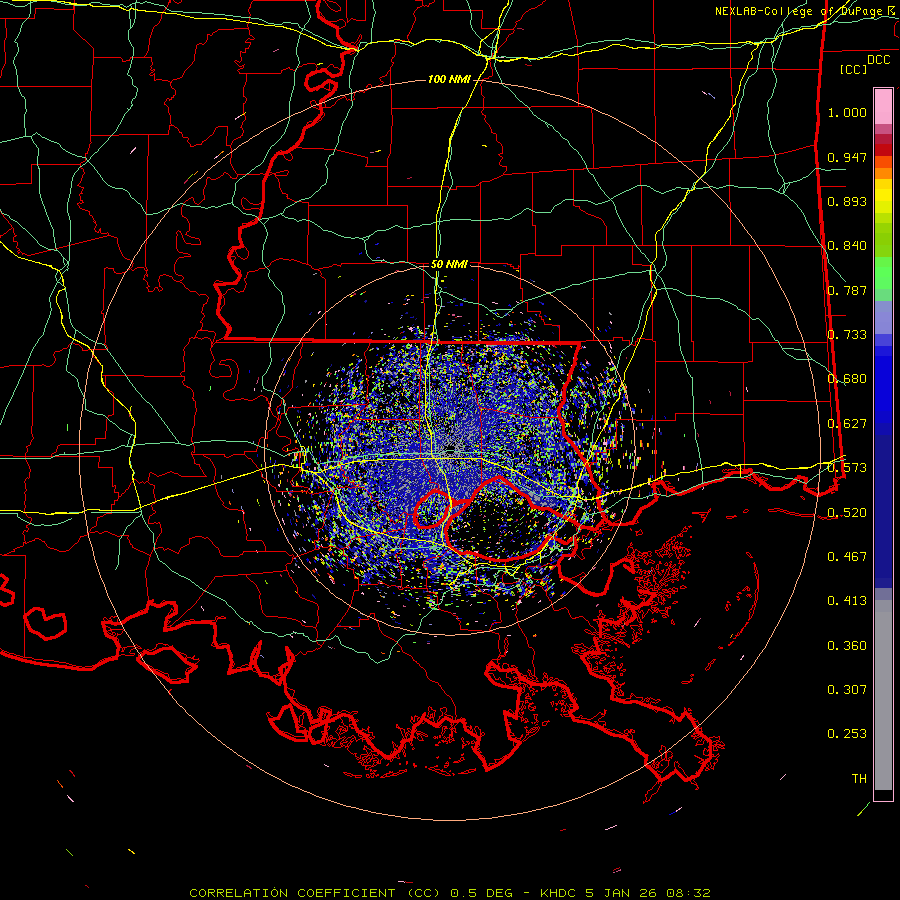Click the 0.253 scale value
This screenshot has width=900, height=900.
(x=847, y=734)
